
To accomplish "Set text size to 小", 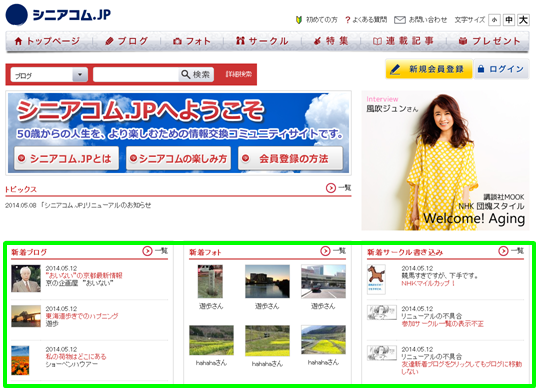I will tap(494, 20).
